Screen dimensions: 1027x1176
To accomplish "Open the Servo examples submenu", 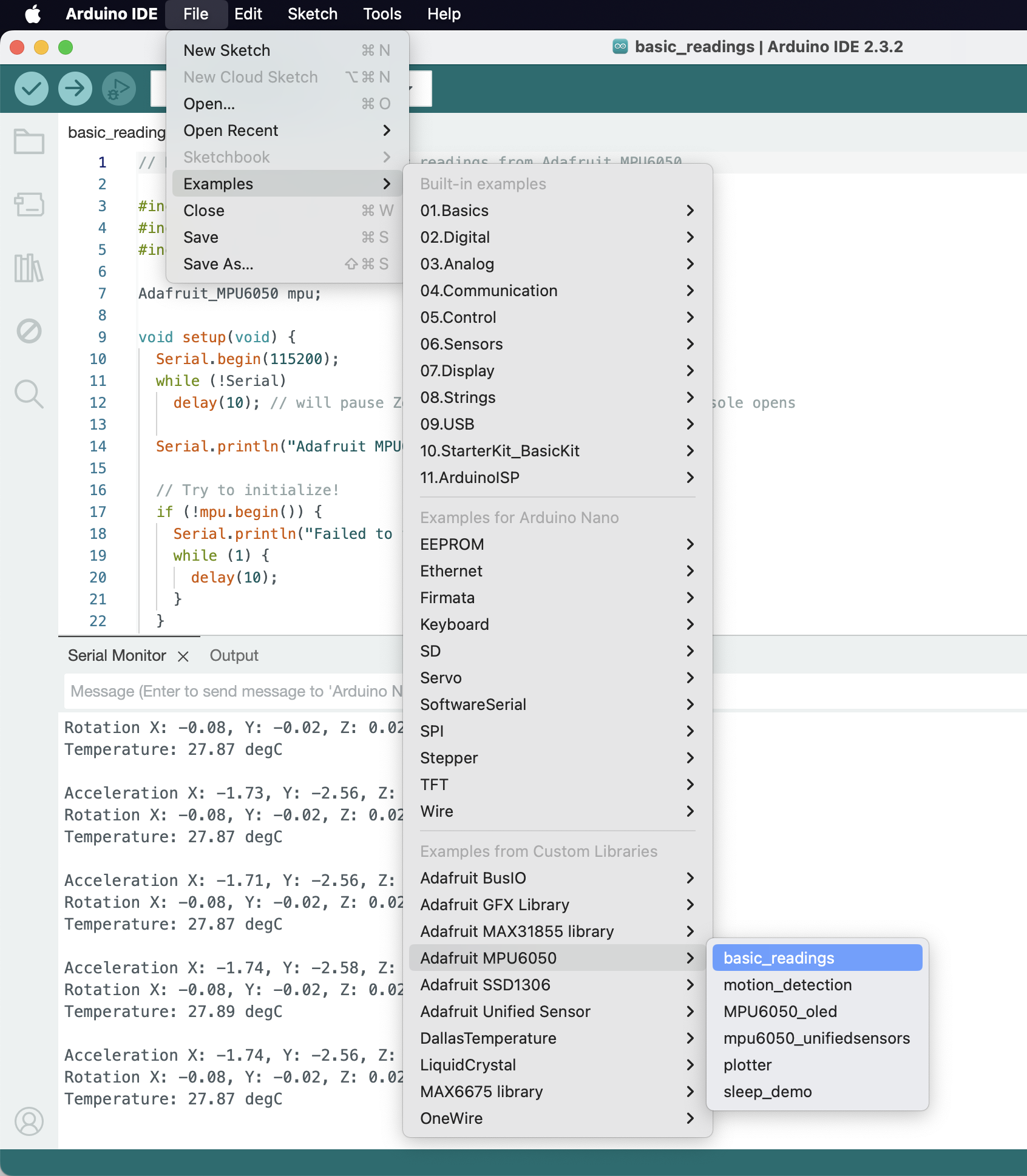I will point(557,678).
